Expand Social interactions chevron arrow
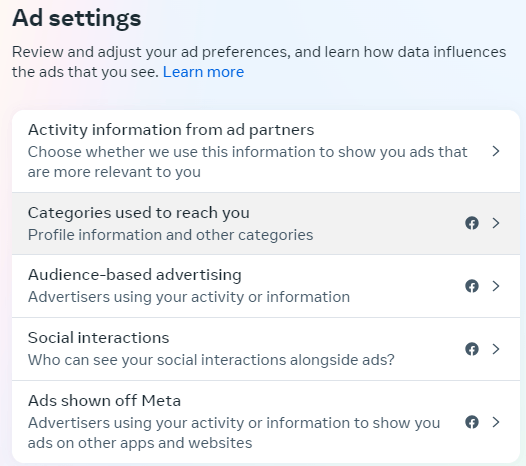 [496, 349]
